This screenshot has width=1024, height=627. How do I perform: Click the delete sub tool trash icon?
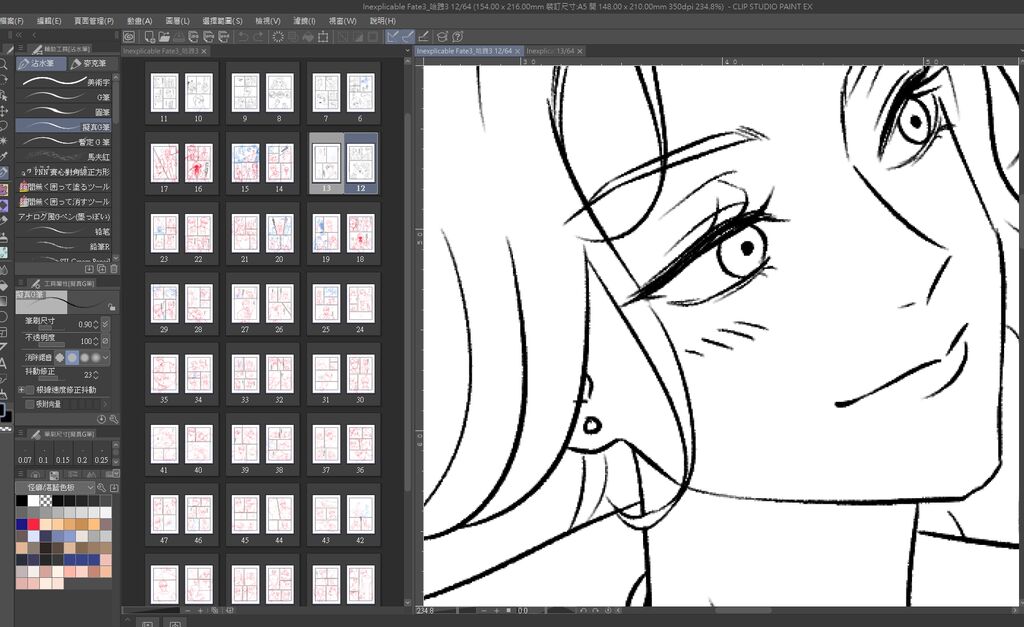coord(114,268)
